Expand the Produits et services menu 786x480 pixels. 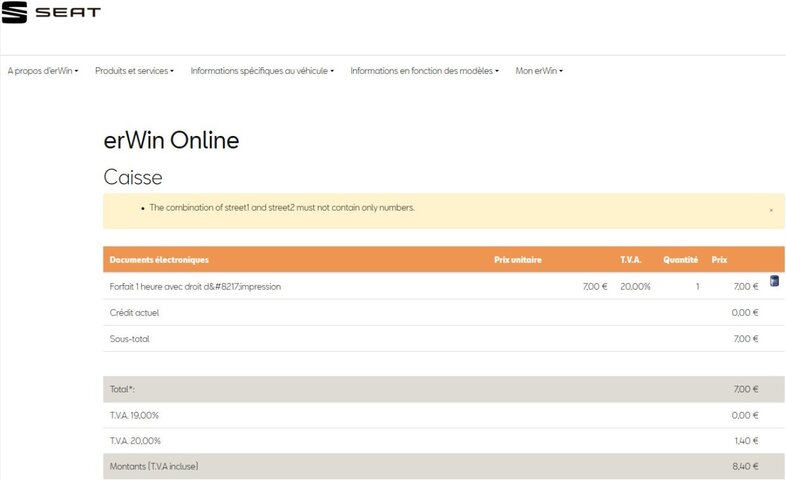[x=134, y=71]
